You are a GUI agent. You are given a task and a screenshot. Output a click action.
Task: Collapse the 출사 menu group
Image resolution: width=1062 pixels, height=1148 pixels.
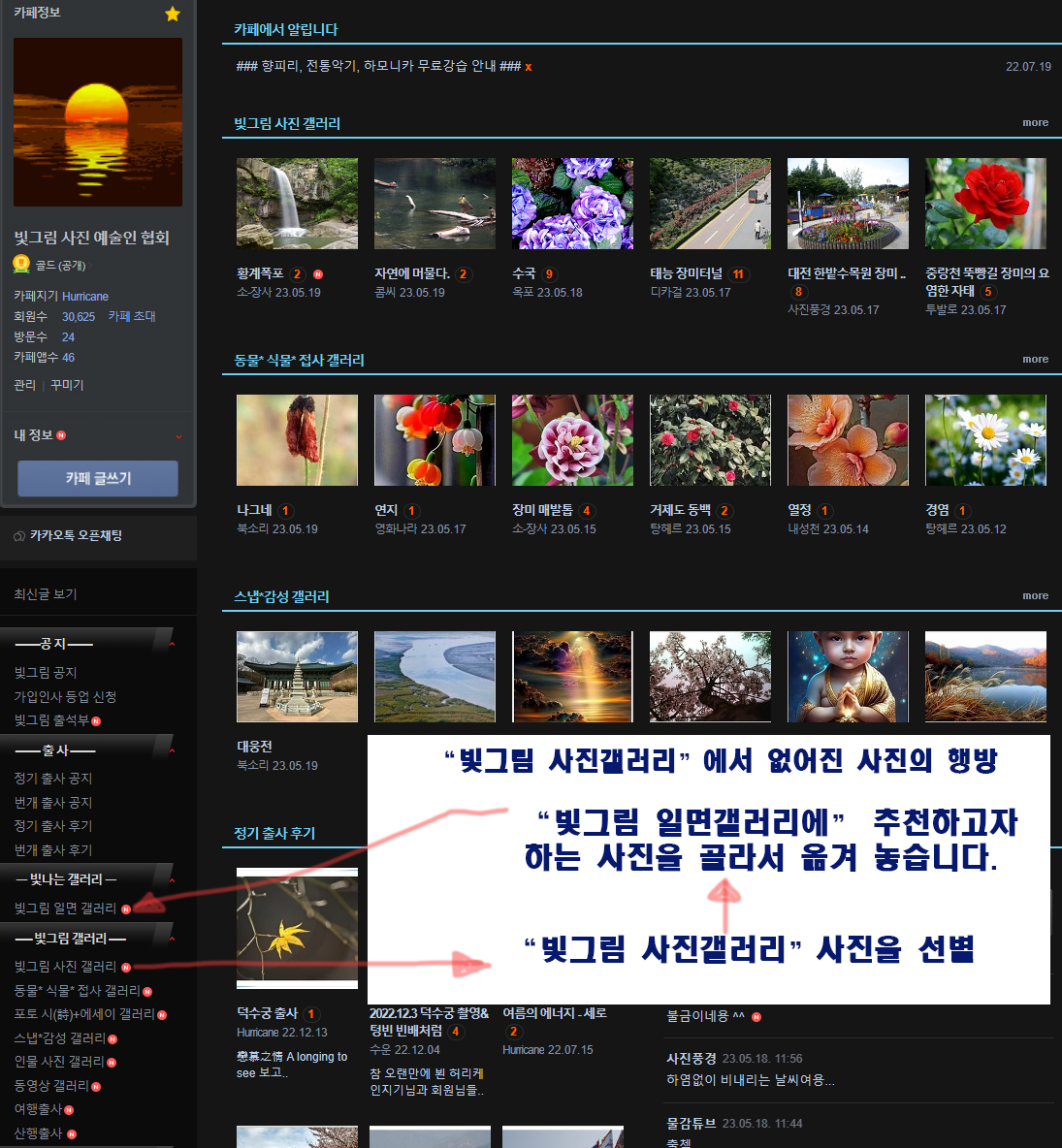point(172,751)
